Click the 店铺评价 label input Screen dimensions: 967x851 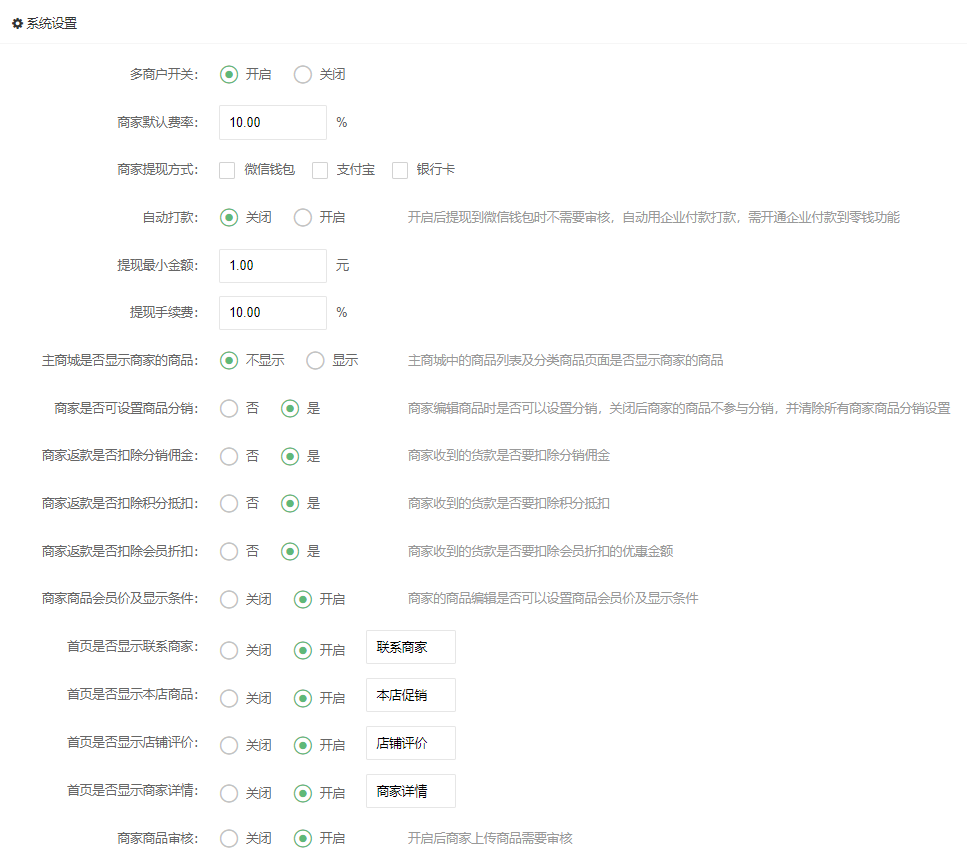(410, 743)
